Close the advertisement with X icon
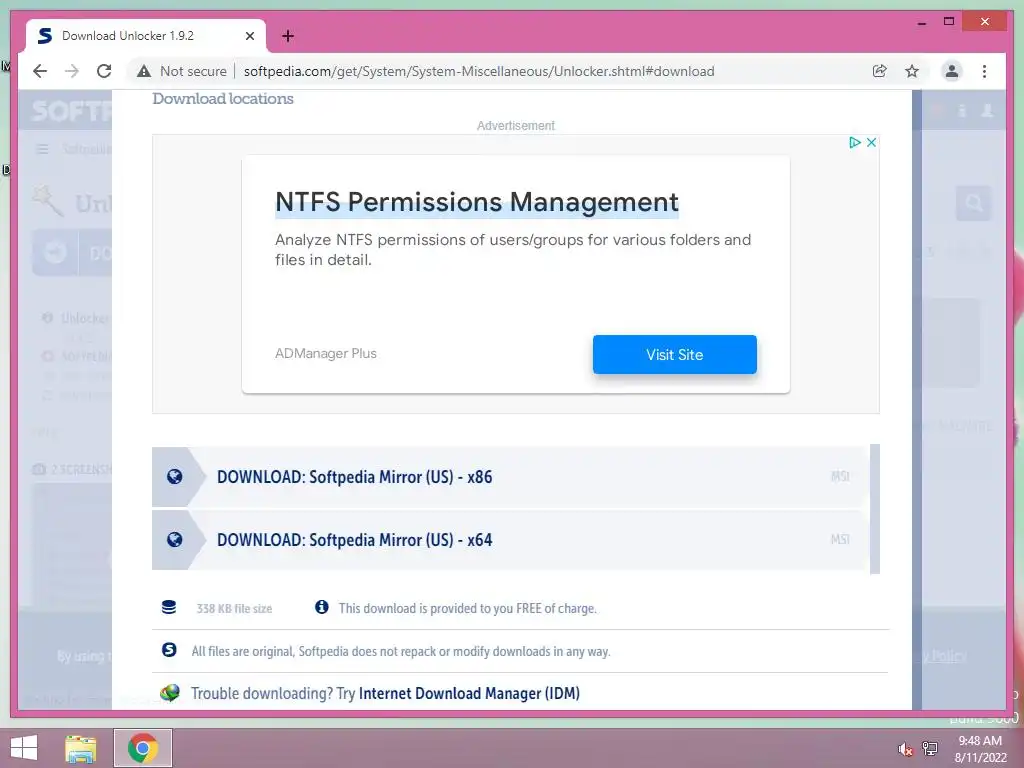Image resolution: width=1024 pixels, height=768 pixels. point(871,142)
